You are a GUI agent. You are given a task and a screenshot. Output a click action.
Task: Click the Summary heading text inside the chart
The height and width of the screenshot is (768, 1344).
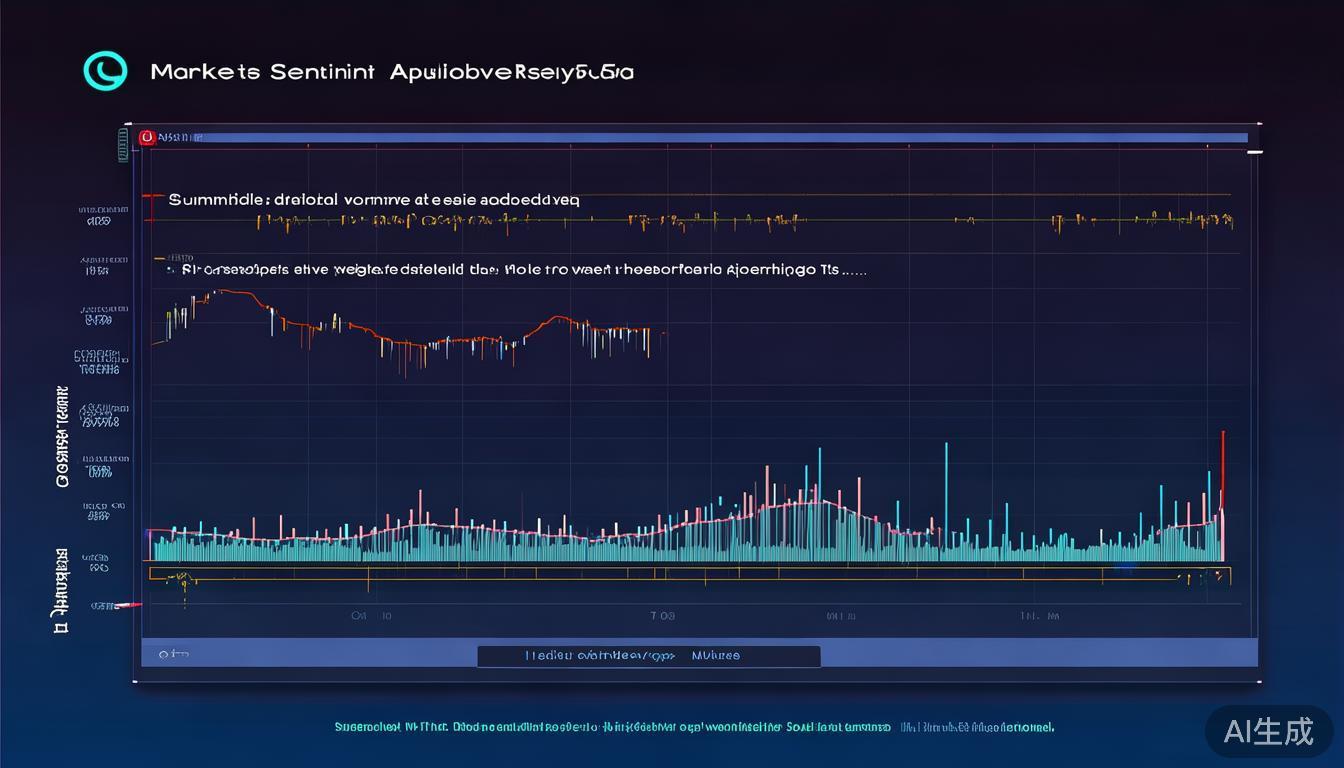(x=373, y=199)
